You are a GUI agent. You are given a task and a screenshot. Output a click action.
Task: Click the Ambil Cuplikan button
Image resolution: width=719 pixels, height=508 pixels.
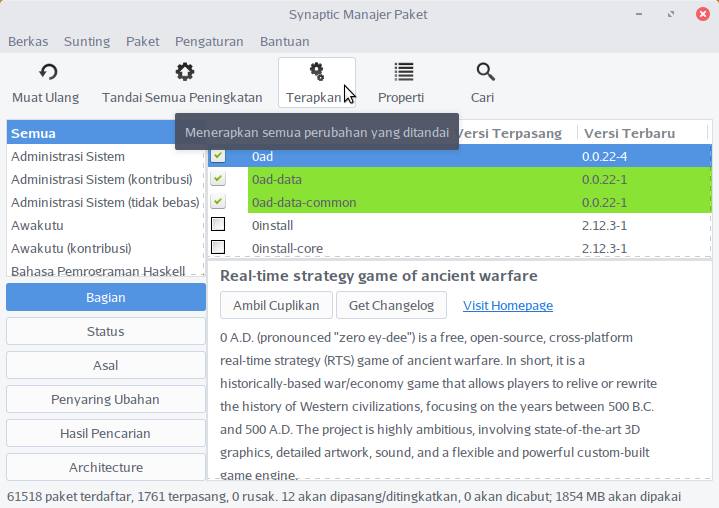[x=276, y=305]
